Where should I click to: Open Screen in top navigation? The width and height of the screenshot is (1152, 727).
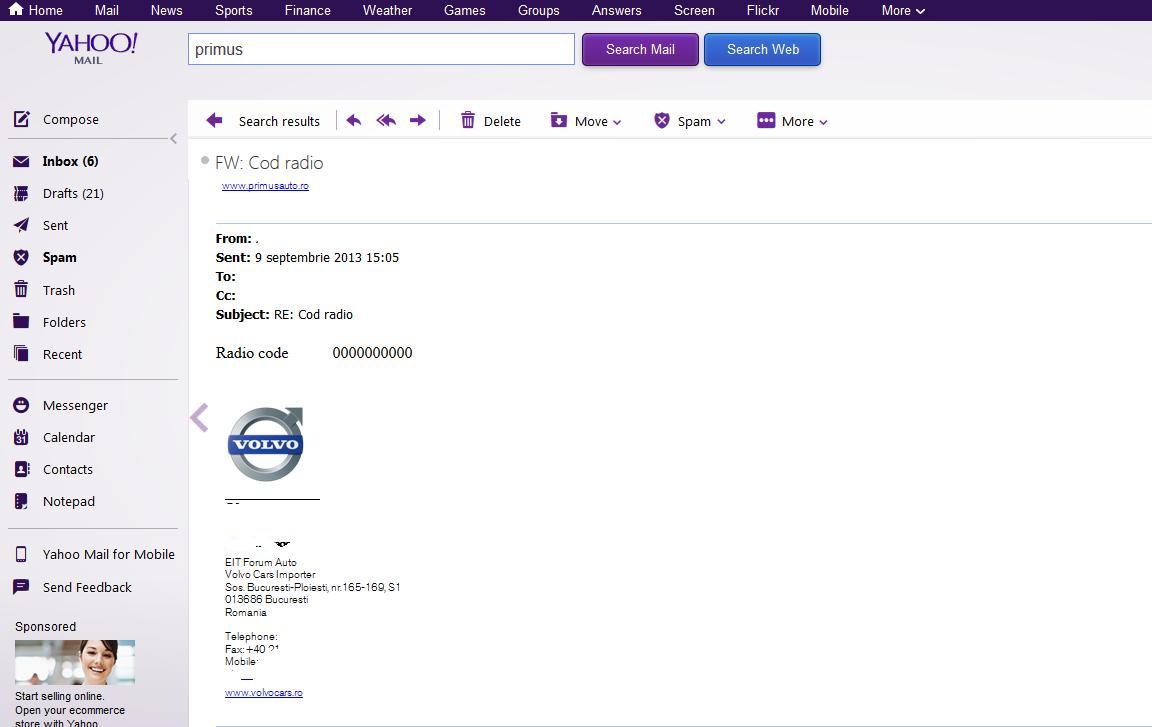[694, 10]
